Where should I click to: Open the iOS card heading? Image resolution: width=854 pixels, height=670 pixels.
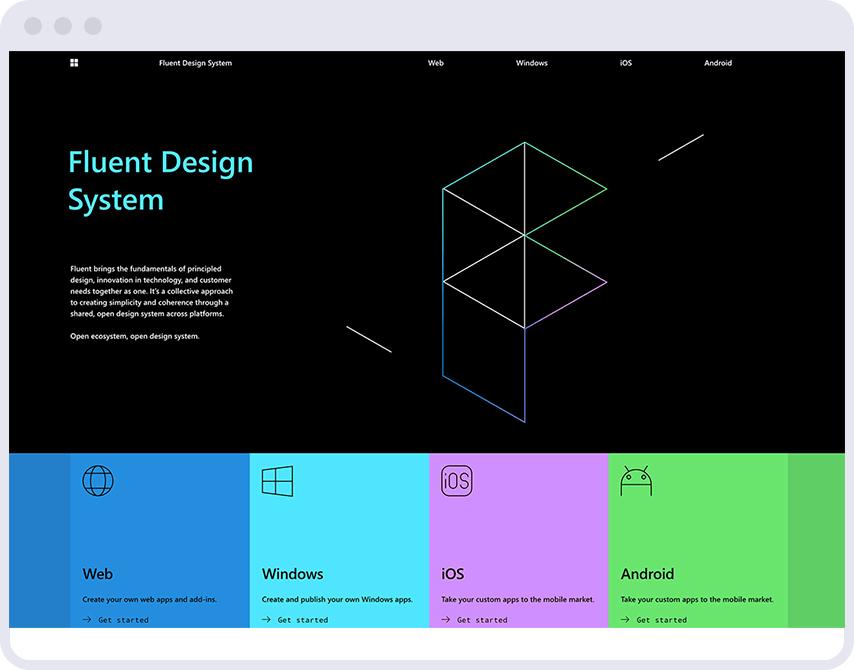click(x=453, y=574)
